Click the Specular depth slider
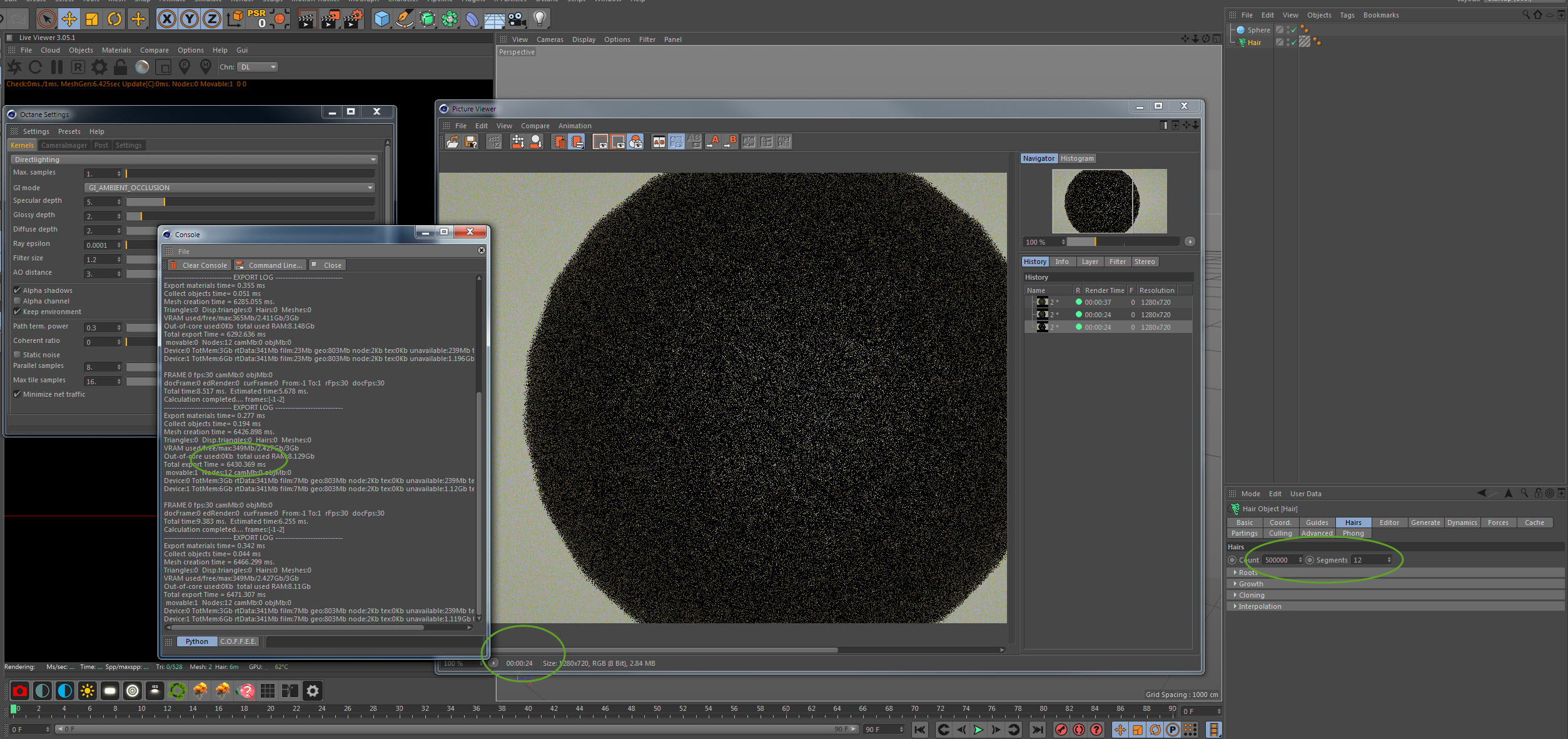The height and width of the screenshot is (739, 1568). click(250, 201)
